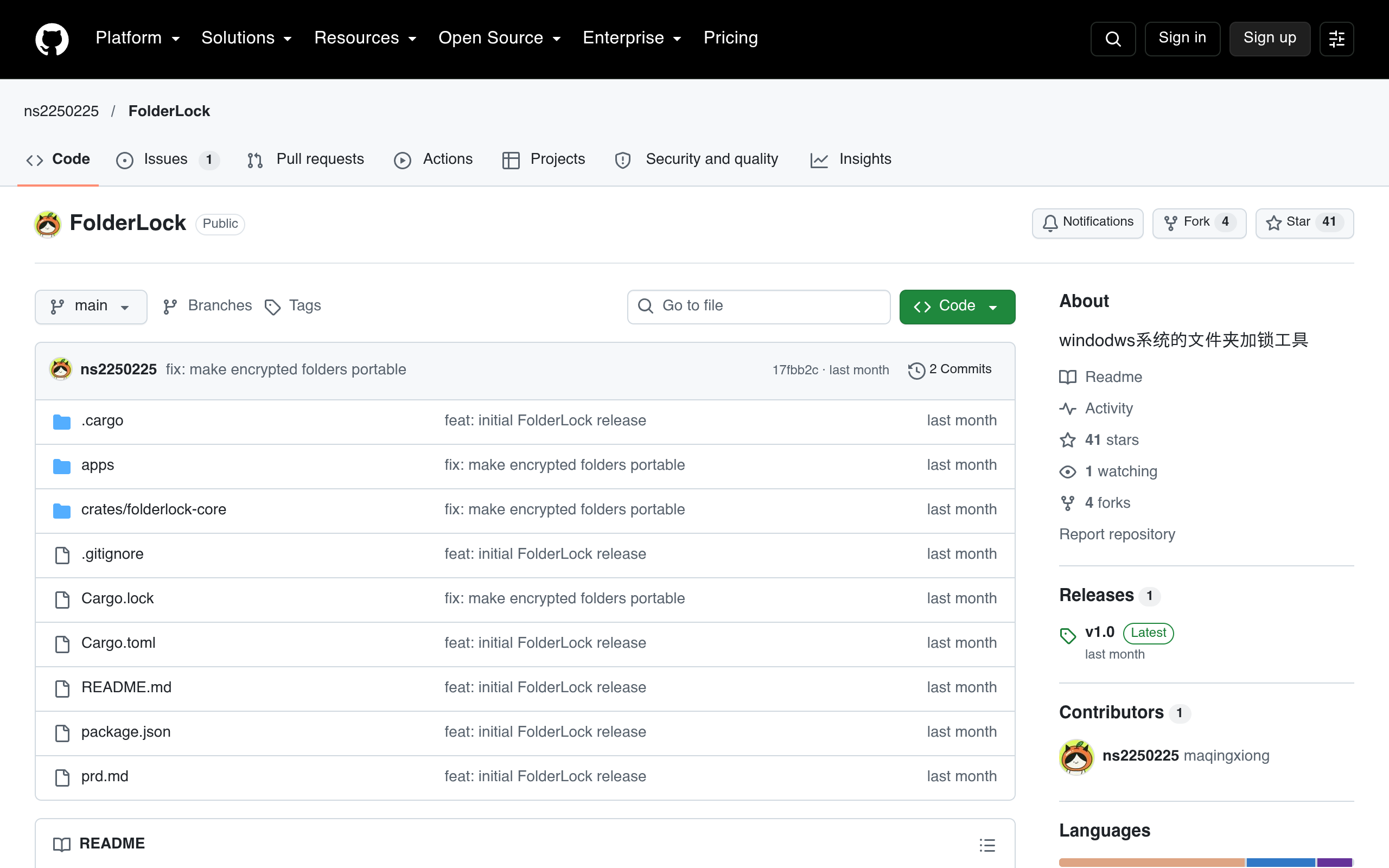Fork the FolderLock repository

(x=1199, y=223)
